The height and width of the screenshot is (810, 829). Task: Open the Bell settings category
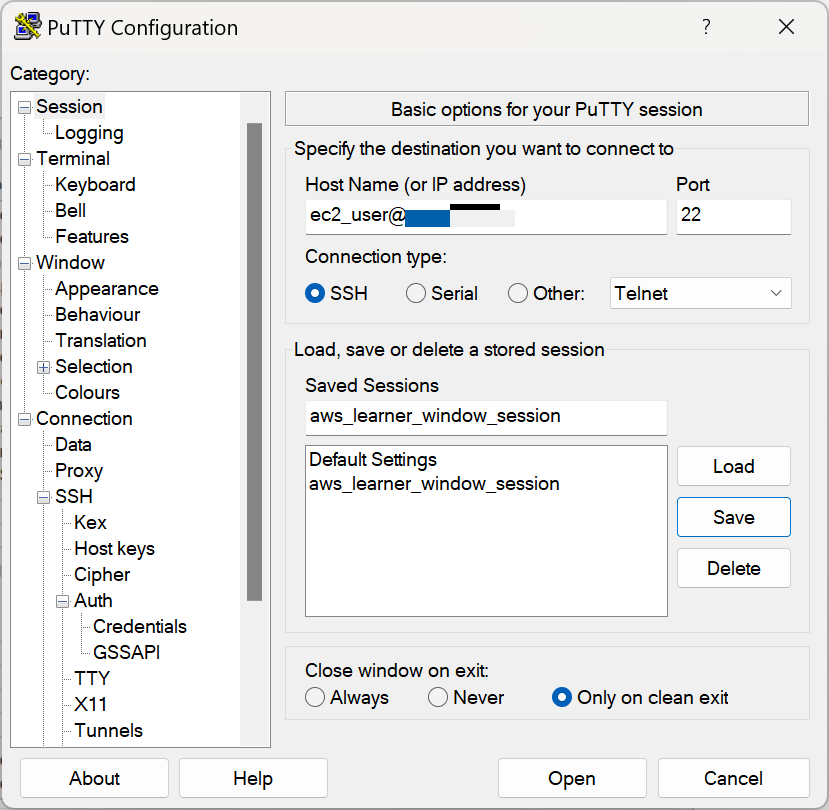70,210
